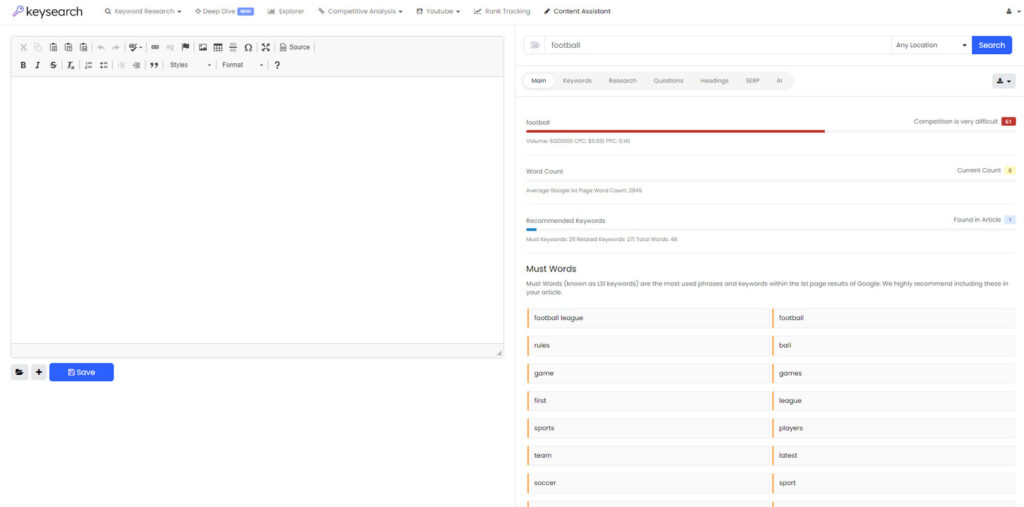Screen dimensions: 1024x507
Task: Create a new document with the plus icon
Action: click(x=39, y=372)
